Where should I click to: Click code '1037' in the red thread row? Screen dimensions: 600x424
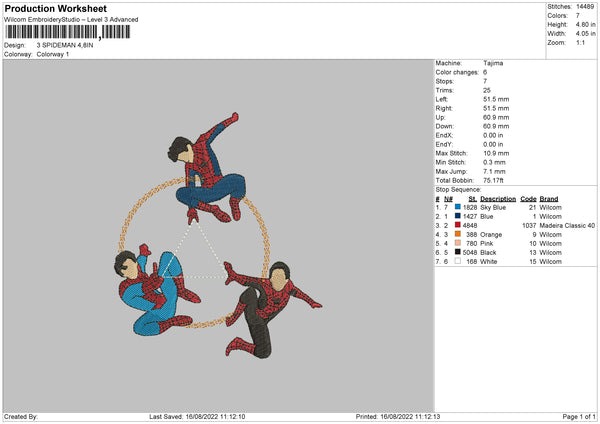pyautogui.click(x=529, y=226)
